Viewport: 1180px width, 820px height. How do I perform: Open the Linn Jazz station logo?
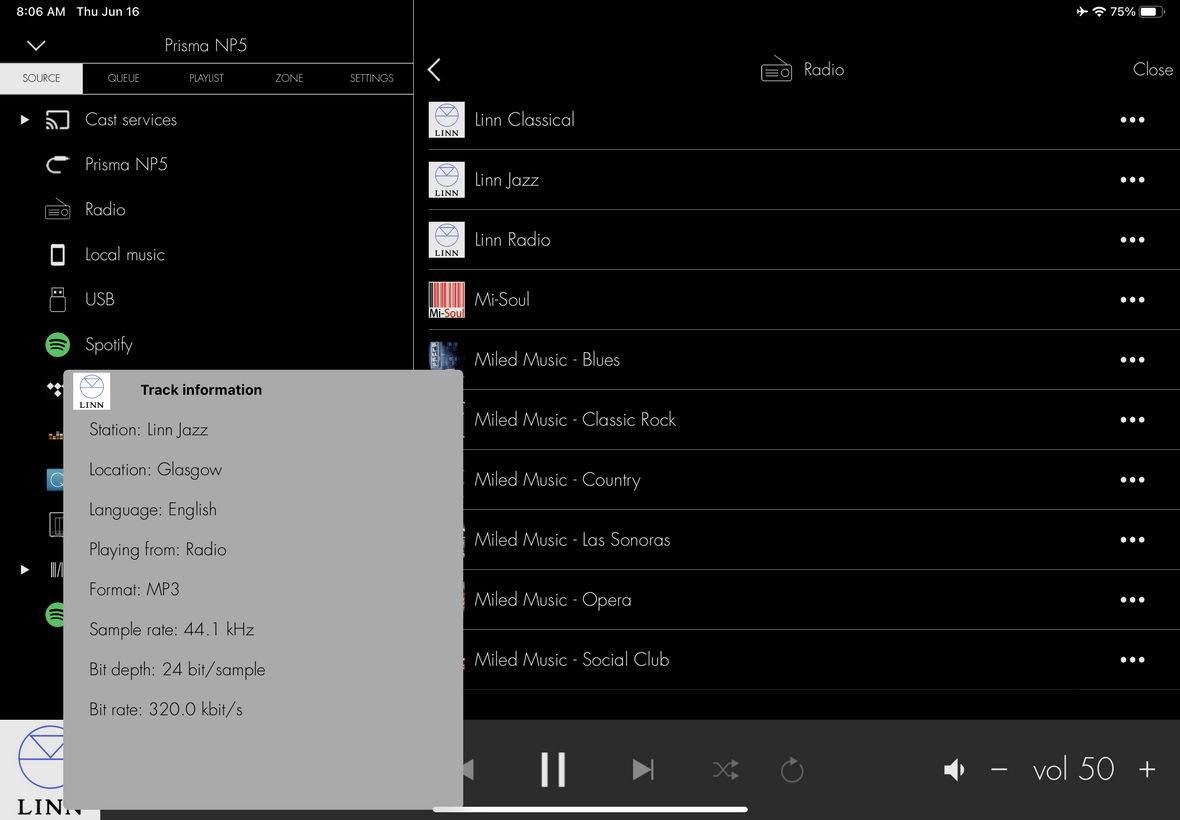coord(446,180)
